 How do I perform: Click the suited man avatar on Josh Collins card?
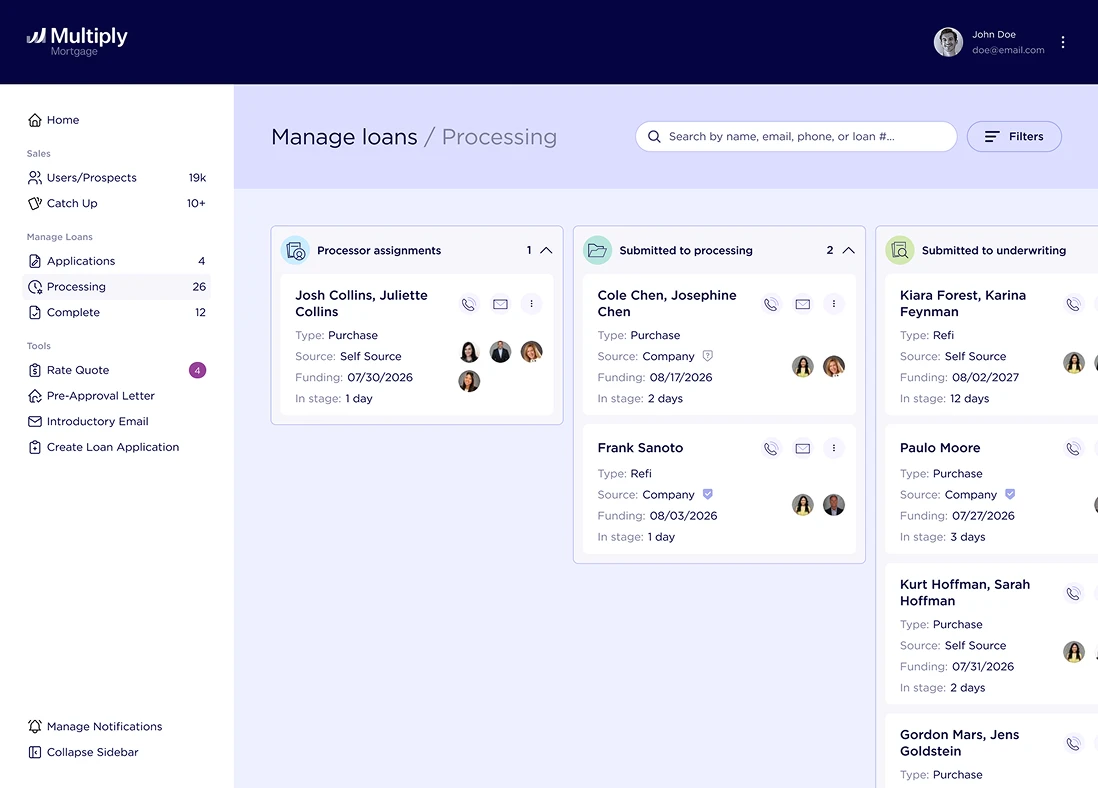pyautogui.click(x=500, y=352)
